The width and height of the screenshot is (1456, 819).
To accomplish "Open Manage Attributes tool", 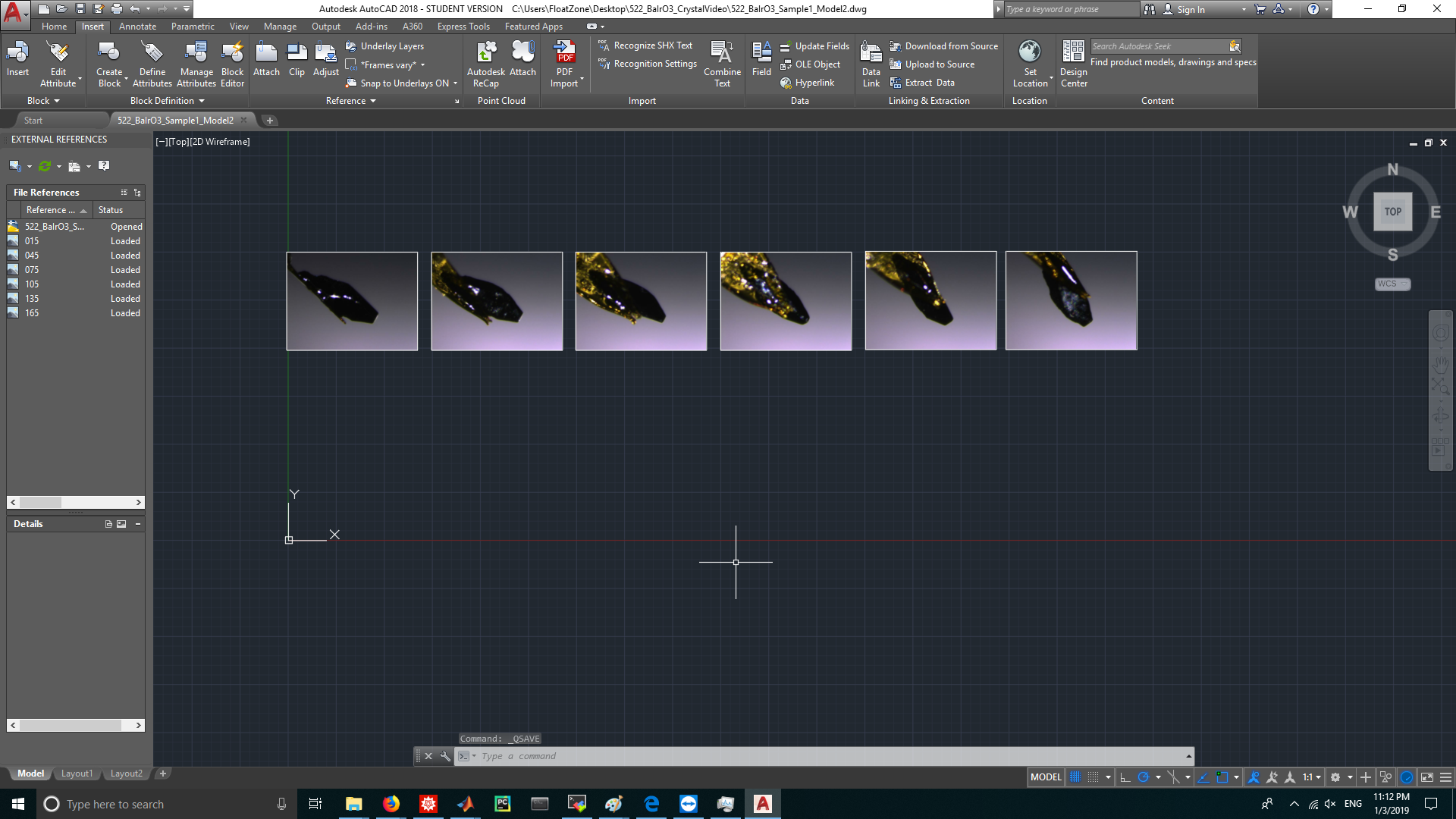I will coord(196,64).
